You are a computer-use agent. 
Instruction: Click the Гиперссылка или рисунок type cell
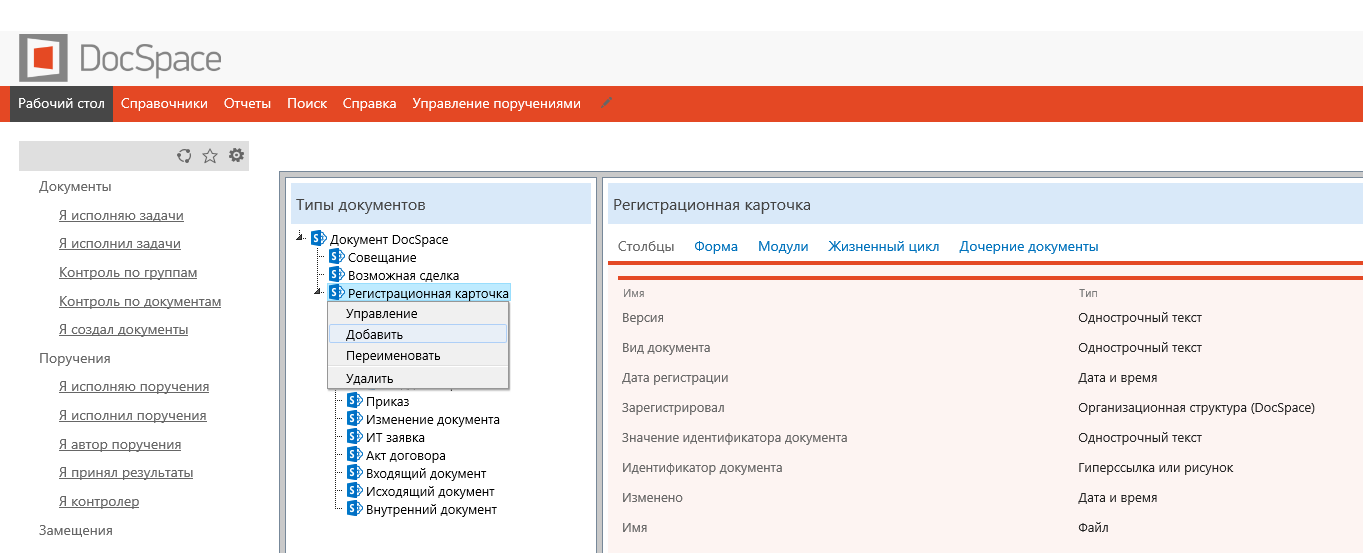coord(1156,468)
